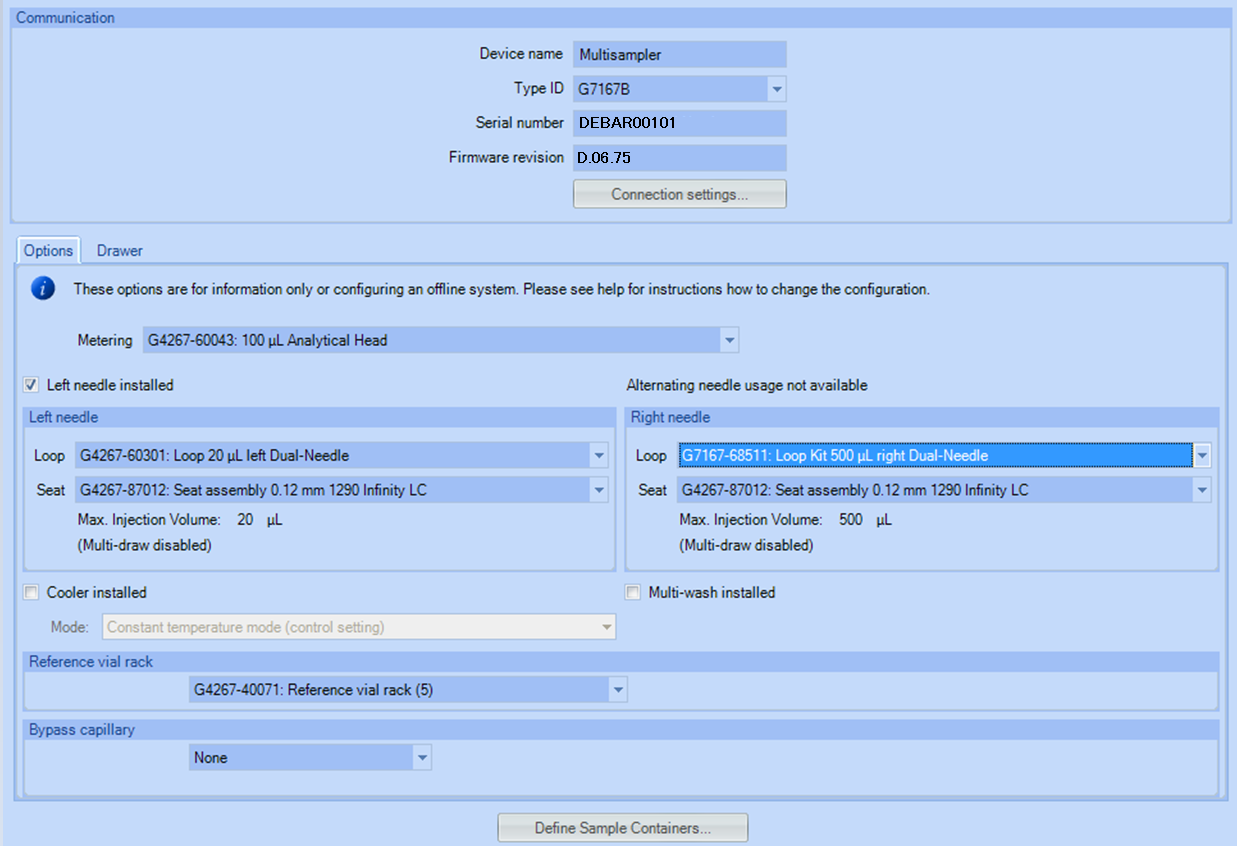Click the Reference vial rack dropdown arrow
The image size is (1237, 846).
[619, 689]
